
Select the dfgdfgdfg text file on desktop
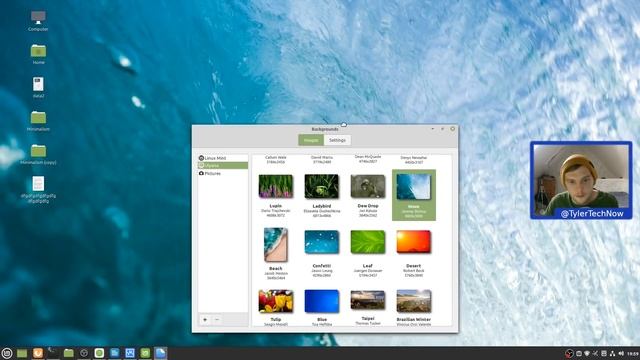point(38,189)
